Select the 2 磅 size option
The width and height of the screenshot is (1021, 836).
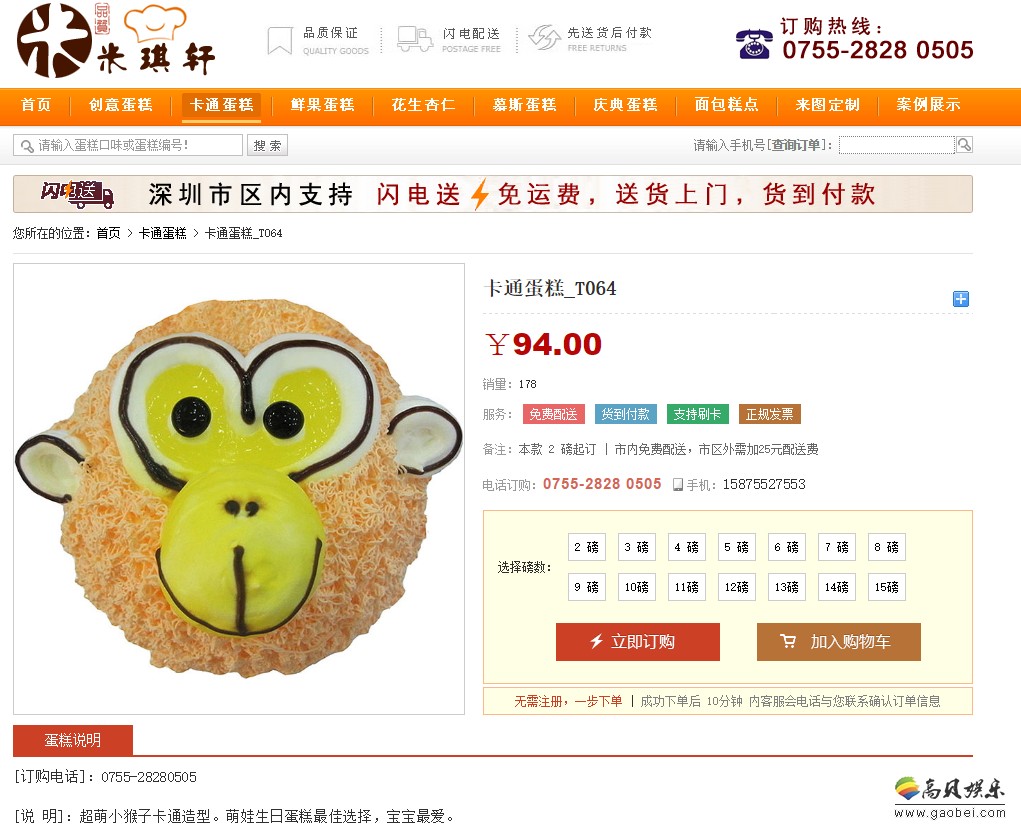click(x=587, y=547)
